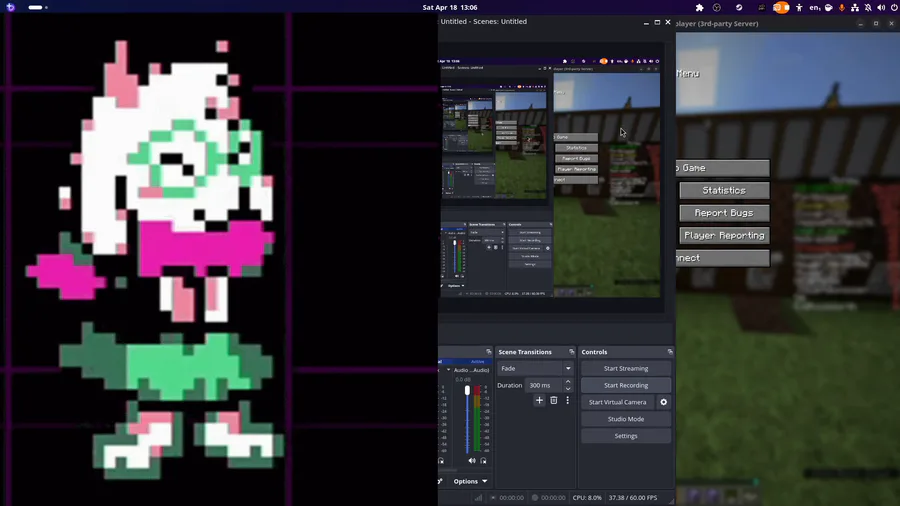
Task: Open the accessibility menu icon
Action: tap(799, 7)
